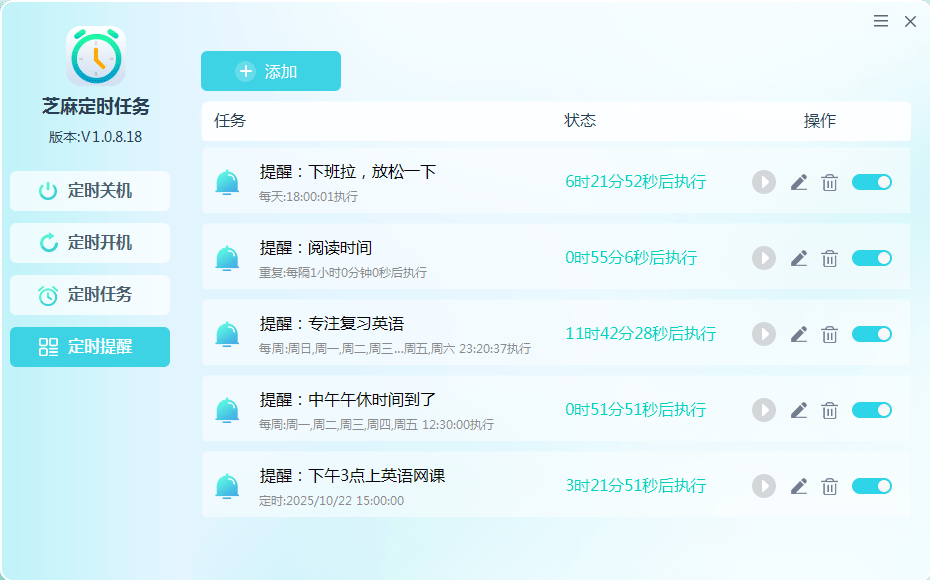Edit the 中午午休时间到了 reminder
The width and height of the screenshot is (930, 580).
[x=798, y=410]
